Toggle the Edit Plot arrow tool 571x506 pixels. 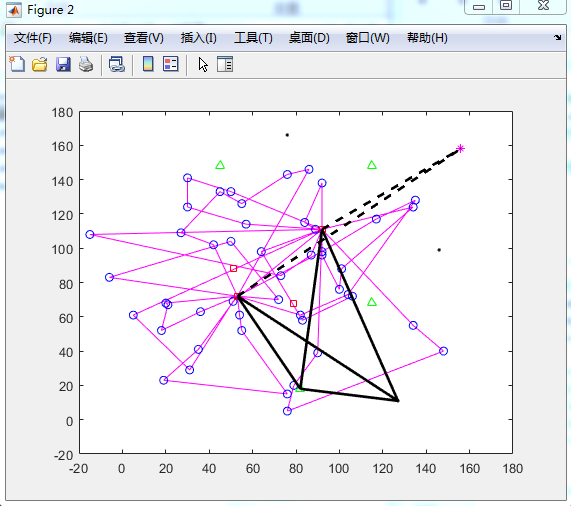coord(203,65)
